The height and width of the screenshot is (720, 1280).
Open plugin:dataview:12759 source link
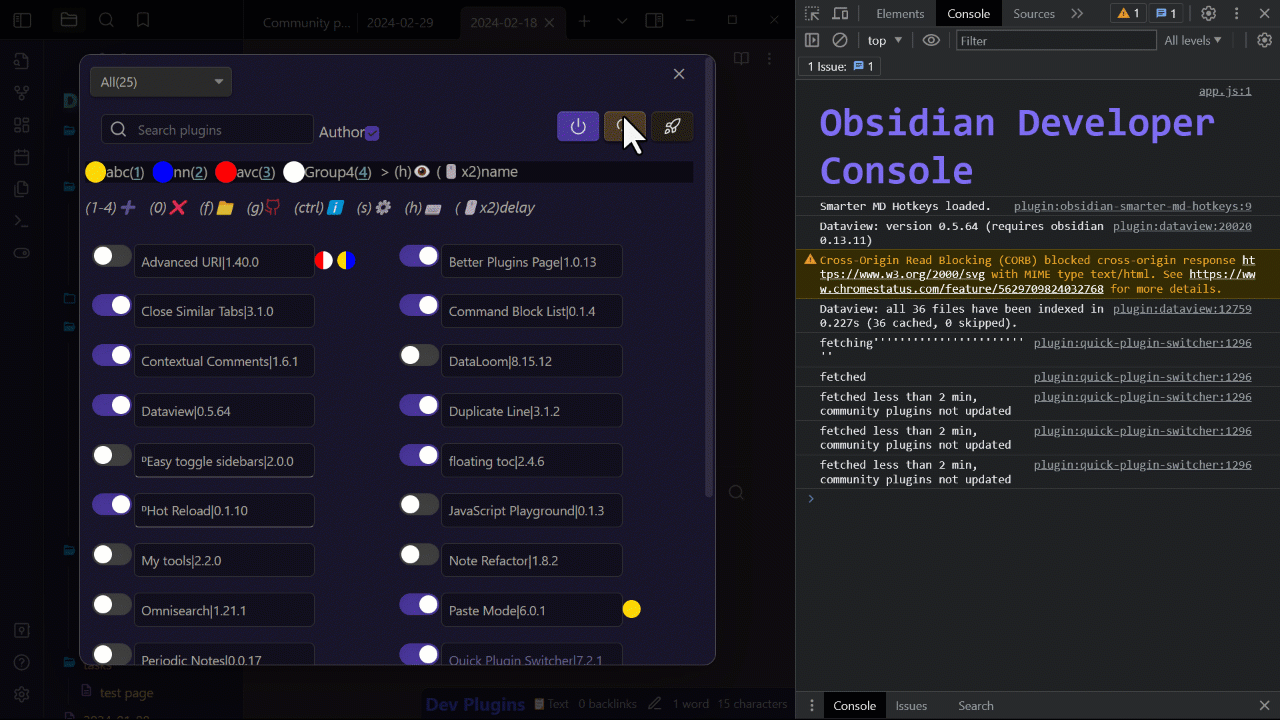[1182, 309]
